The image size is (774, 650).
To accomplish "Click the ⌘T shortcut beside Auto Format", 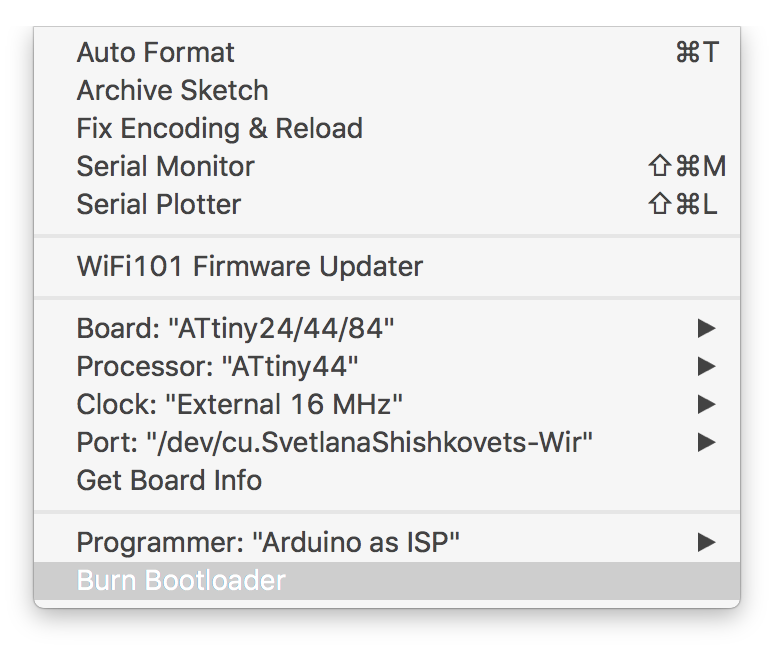I will tap(697, 52).
